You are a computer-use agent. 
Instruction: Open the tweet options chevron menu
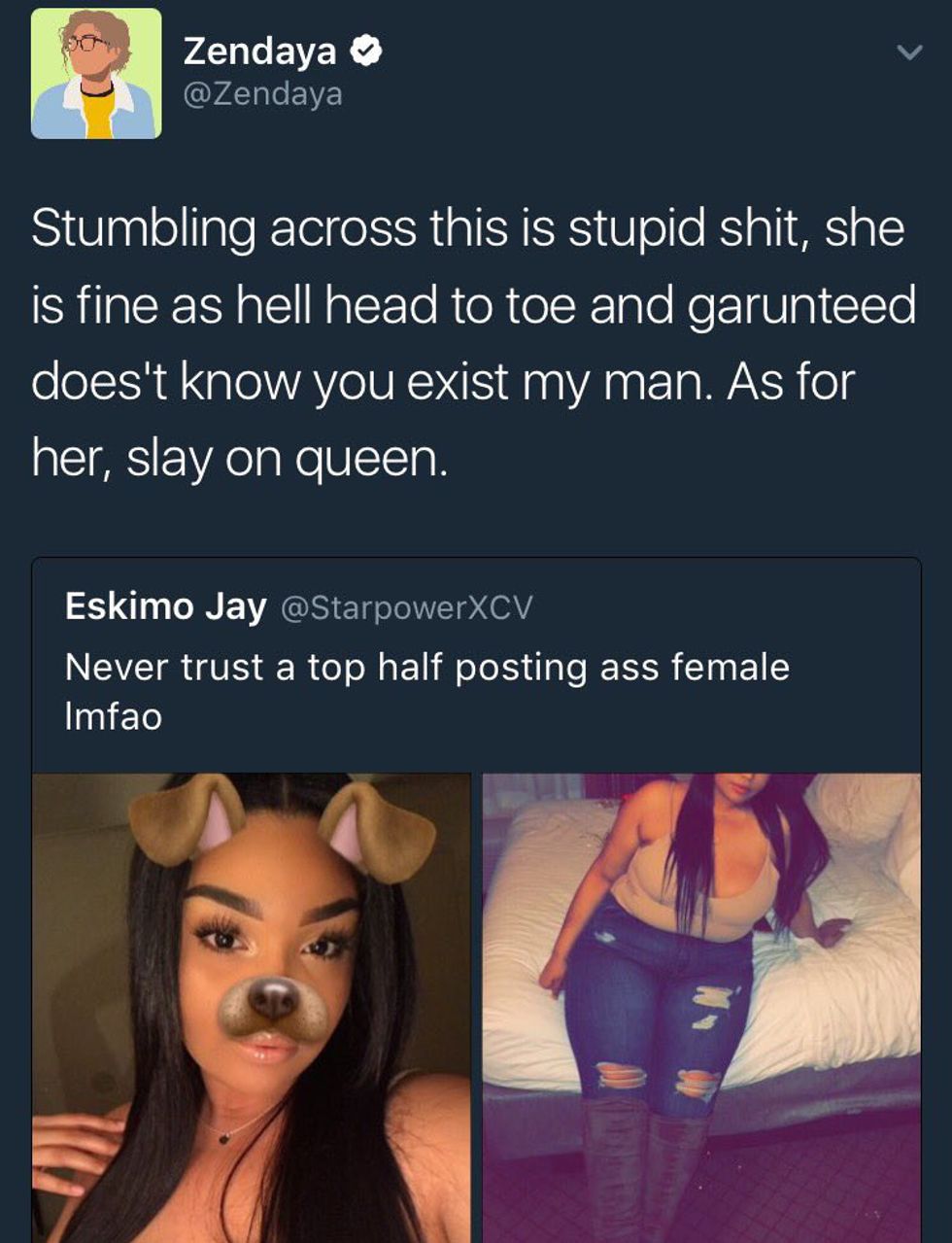pyautogui.click(x=908, y=52)
